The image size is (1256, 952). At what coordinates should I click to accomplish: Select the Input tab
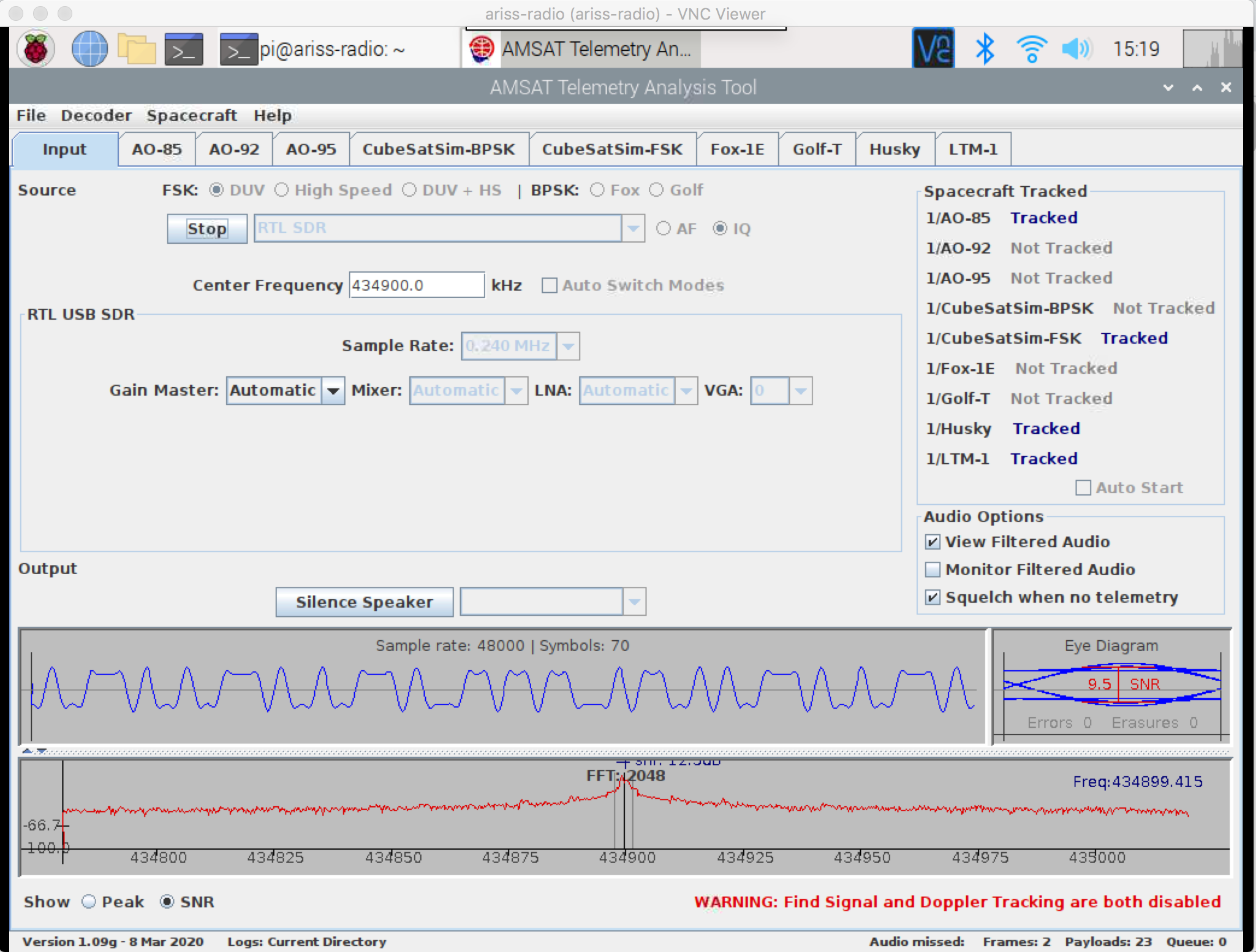pos(65,149)
